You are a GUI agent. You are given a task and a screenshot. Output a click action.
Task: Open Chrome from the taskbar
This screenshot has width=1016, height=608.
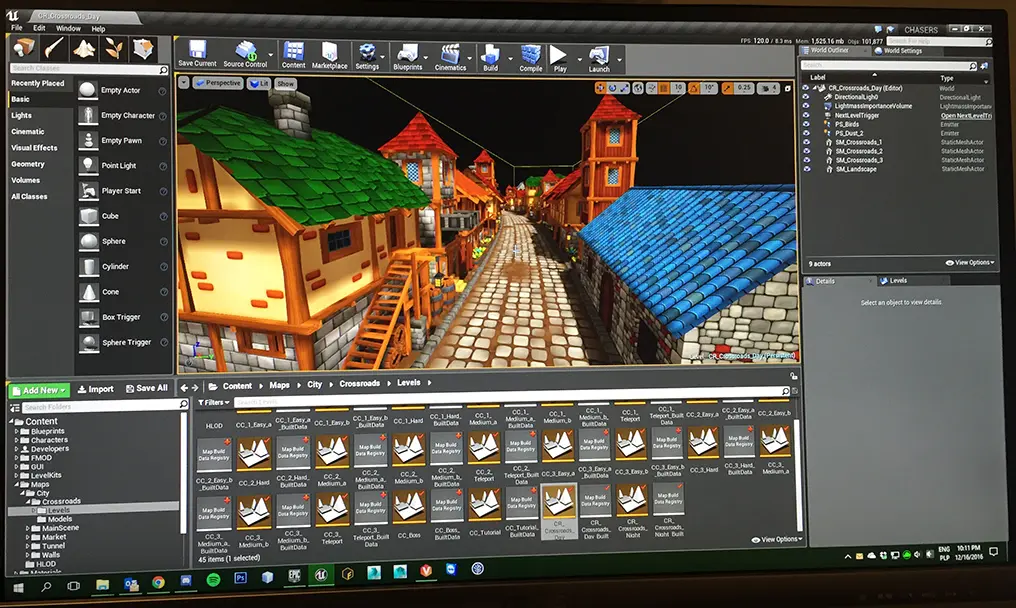coord(158,582)
